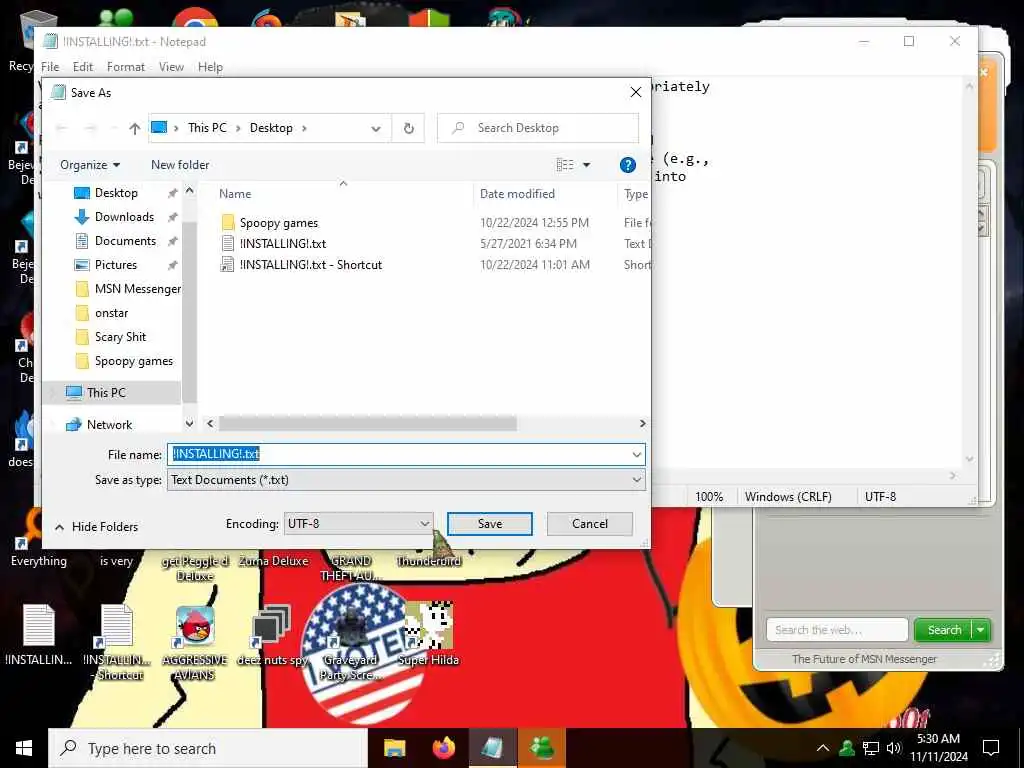Open Downloads in the navigation pane

pos(124,217)
